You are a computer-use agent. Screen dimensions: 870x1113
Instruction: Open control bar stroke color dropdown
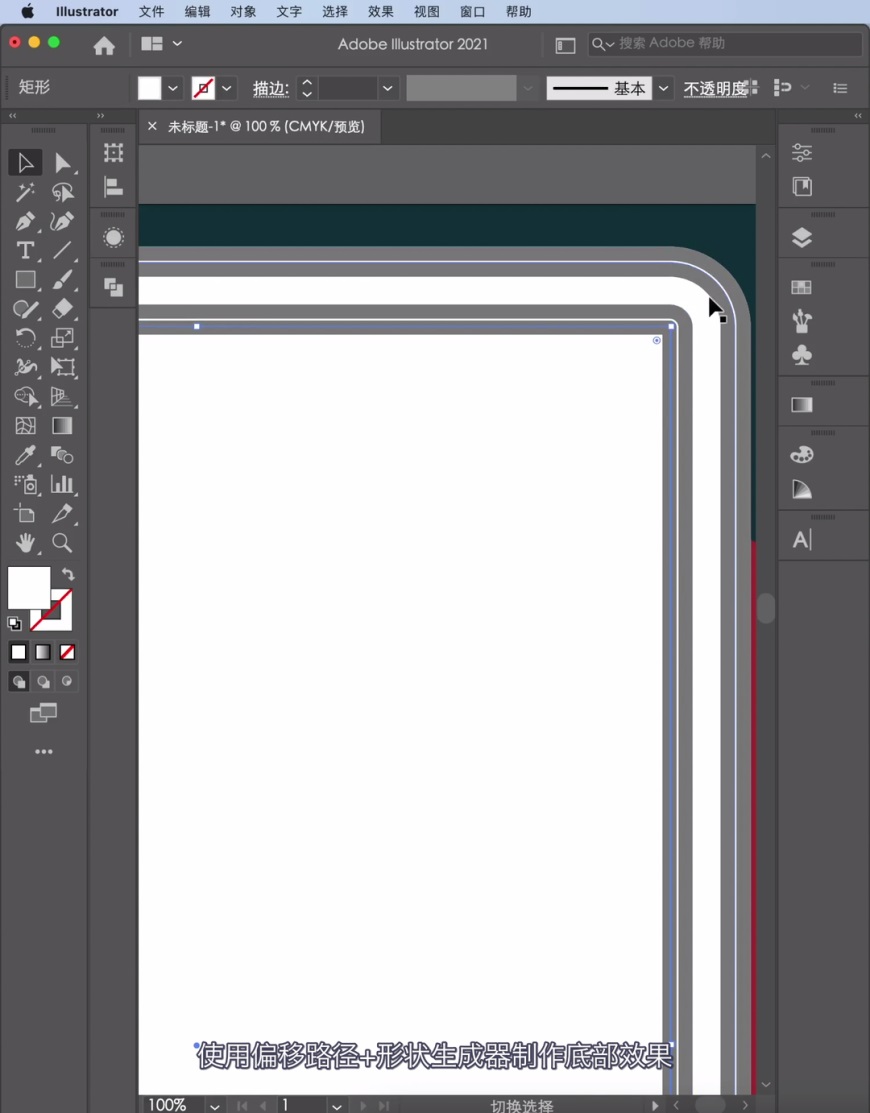pyautogui.click(x=226, y=88)
